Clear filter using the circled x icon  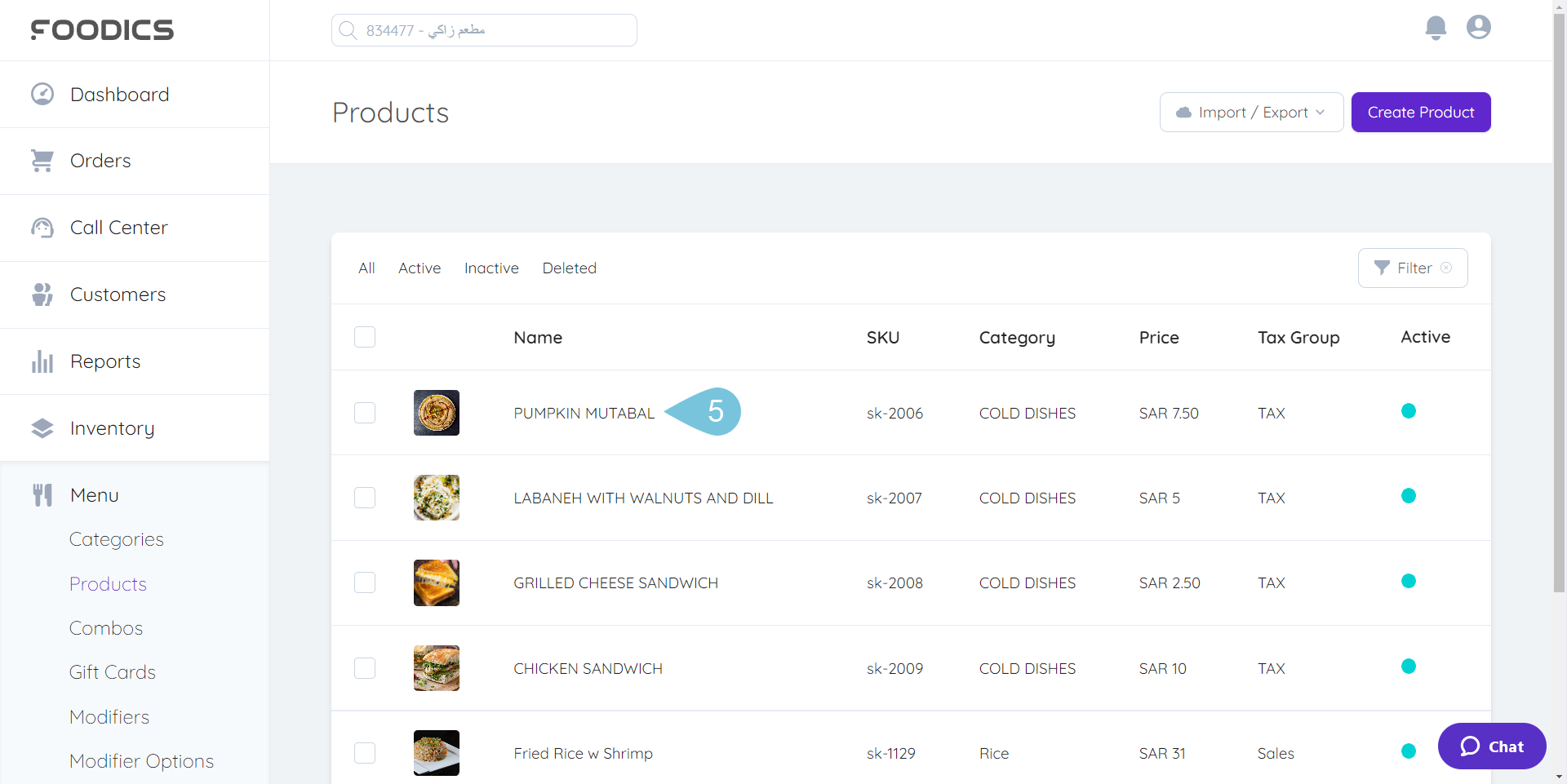pos(1446,268)
